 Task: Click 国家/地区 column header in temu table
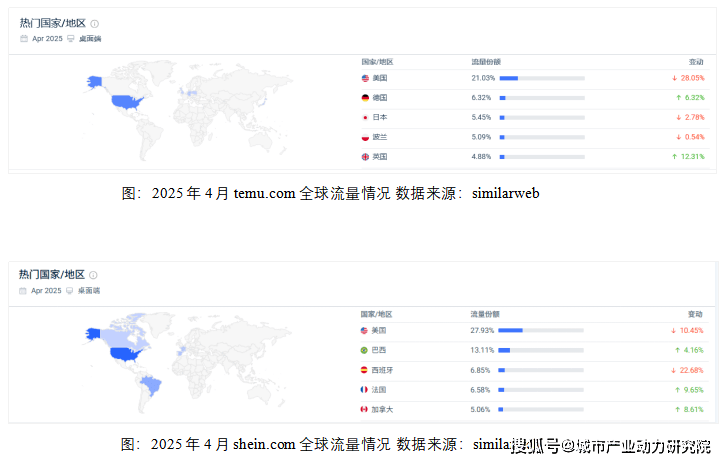pyautogui.click(x=377, y=62)
